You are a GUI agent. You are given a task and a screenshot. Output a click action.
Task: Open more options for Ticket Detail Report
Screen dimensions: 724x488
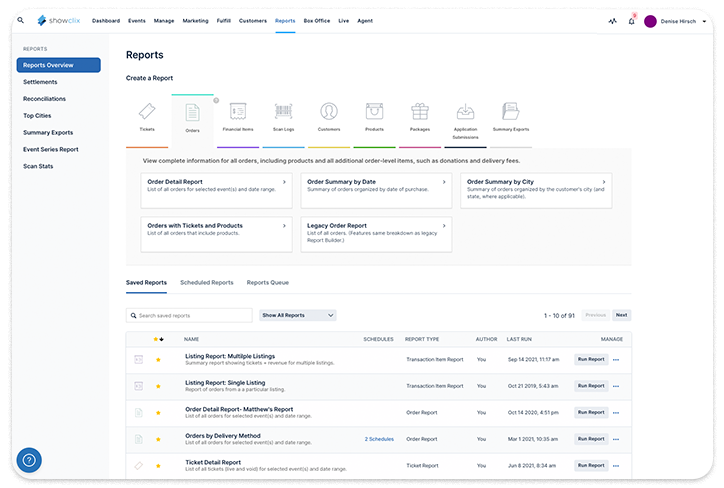(616, 466)
